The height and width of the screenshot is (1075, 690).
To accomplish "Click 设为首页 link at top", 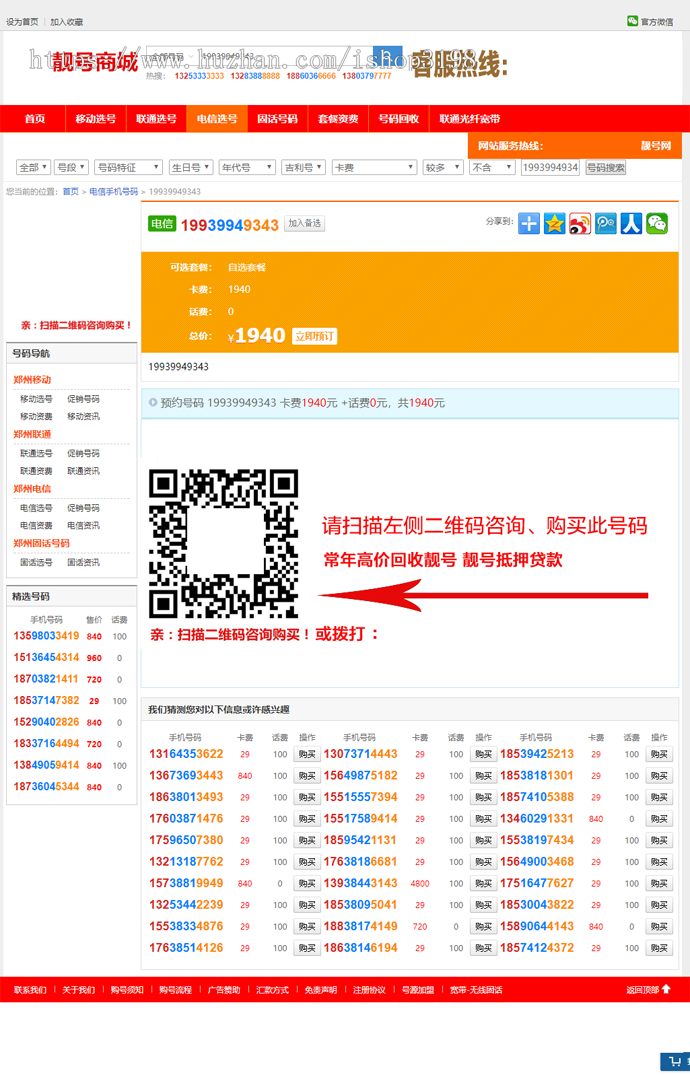I will click(23, 22).
